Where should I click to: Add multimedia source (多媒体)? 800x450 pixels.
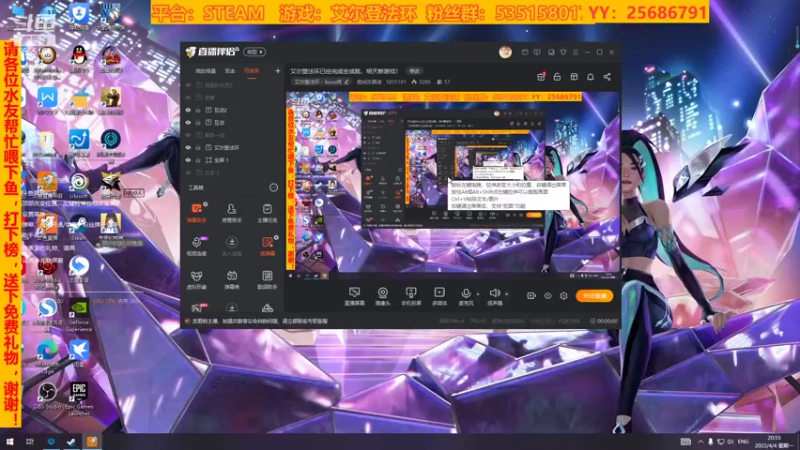[x=439, y=296]
